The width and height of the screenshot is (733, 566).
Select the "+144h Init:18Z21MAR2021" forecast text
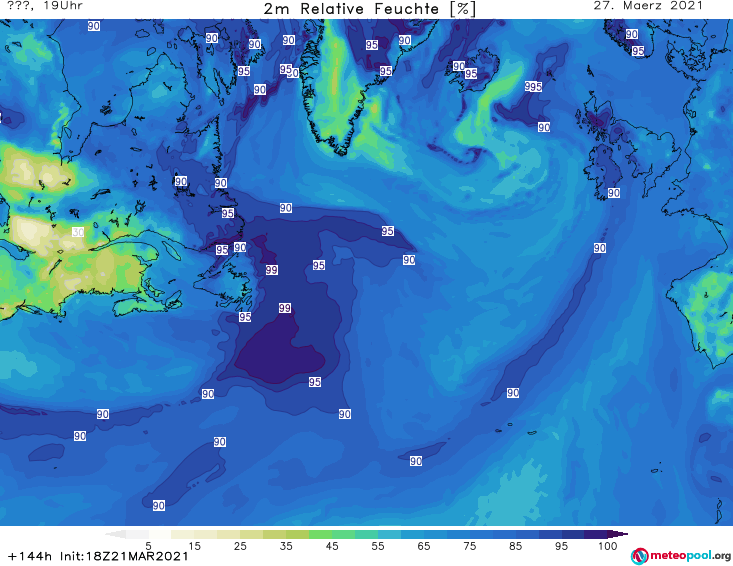[x=98, y=556]
